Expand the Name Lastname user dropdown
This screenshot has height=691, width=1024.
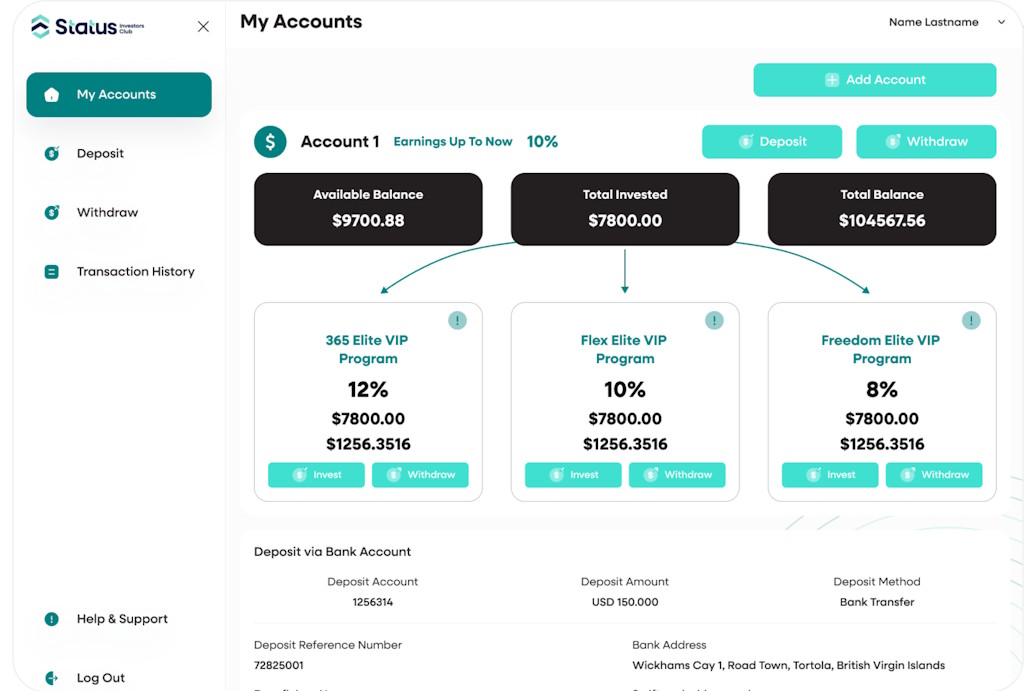[1001, 22]
